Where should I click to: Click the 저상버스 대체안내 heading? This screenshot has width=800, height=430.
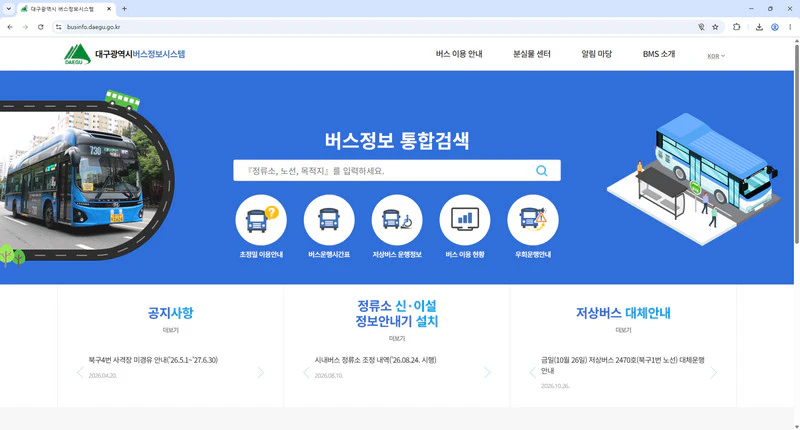(623, 313)
